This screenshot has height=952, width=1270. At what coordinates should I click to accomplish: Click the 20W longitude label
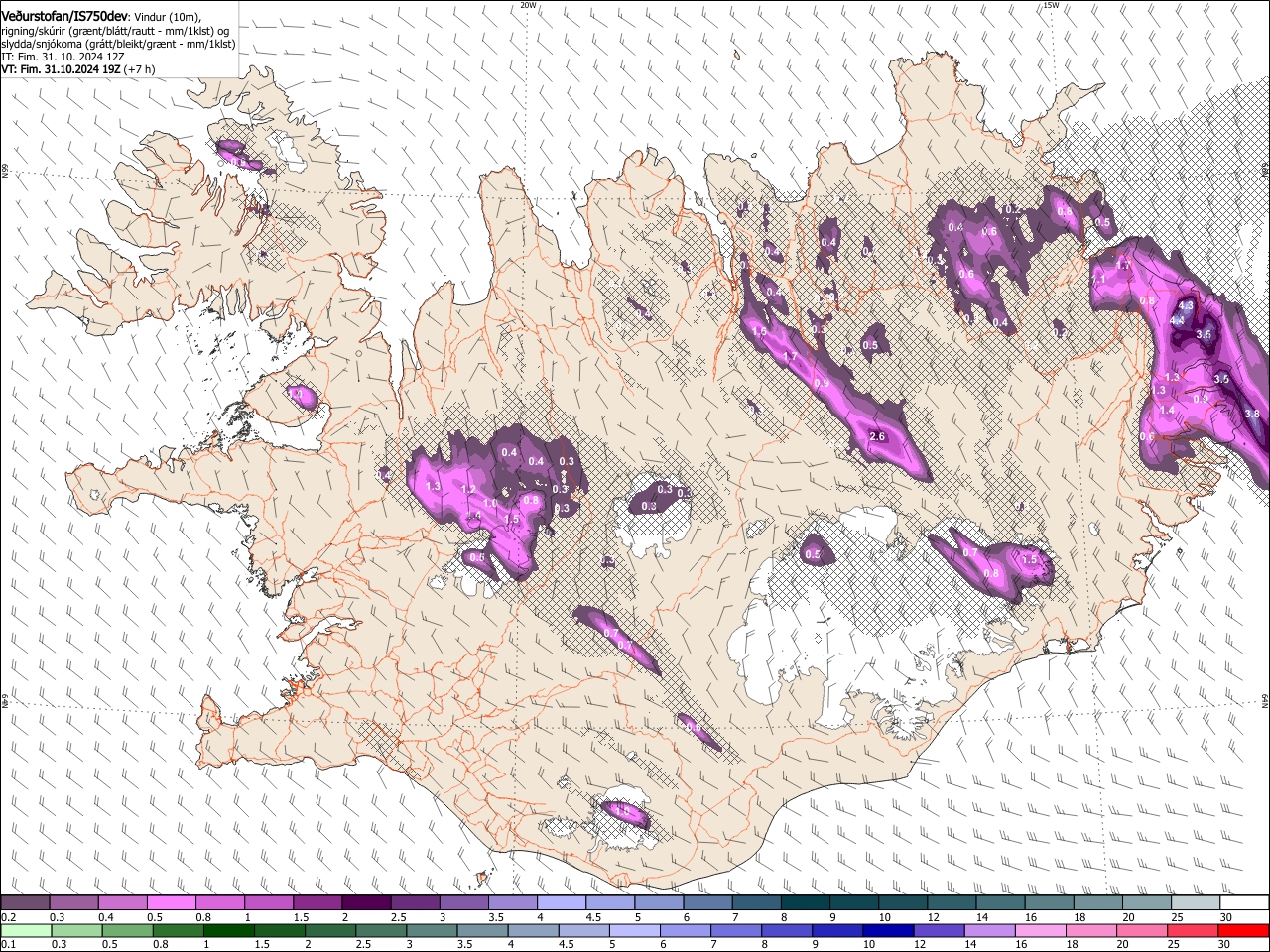tap(528, 5)
